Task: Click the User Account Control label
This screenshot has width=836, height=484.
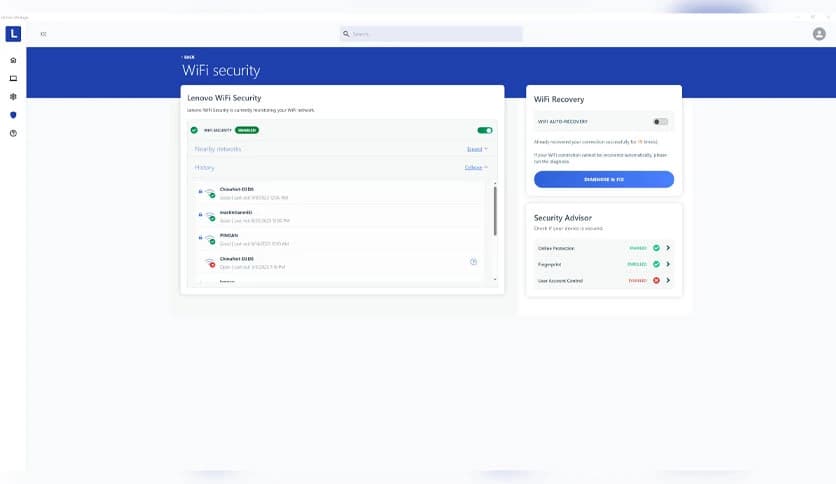Action: 560,281
